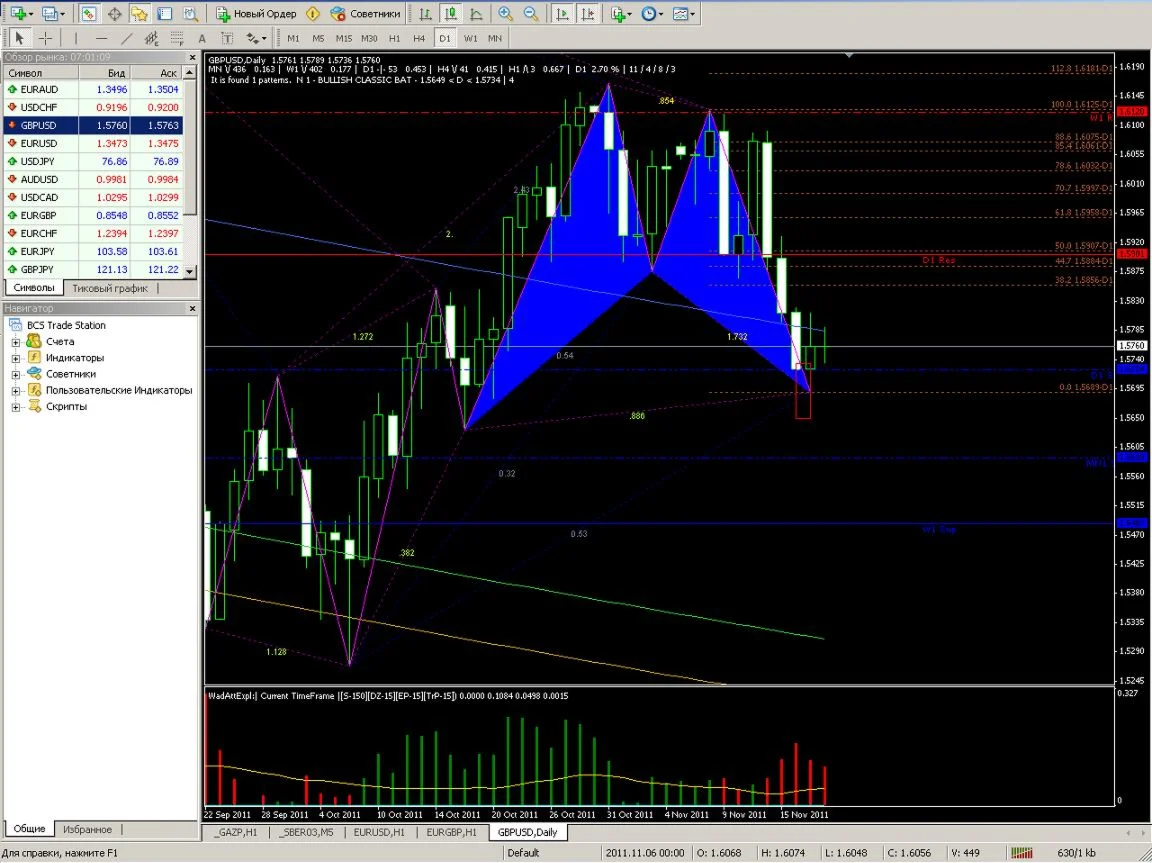Expand the Скрипты tree node
The width and height of the screenshot is (1152, 863).
coord(16,407)
